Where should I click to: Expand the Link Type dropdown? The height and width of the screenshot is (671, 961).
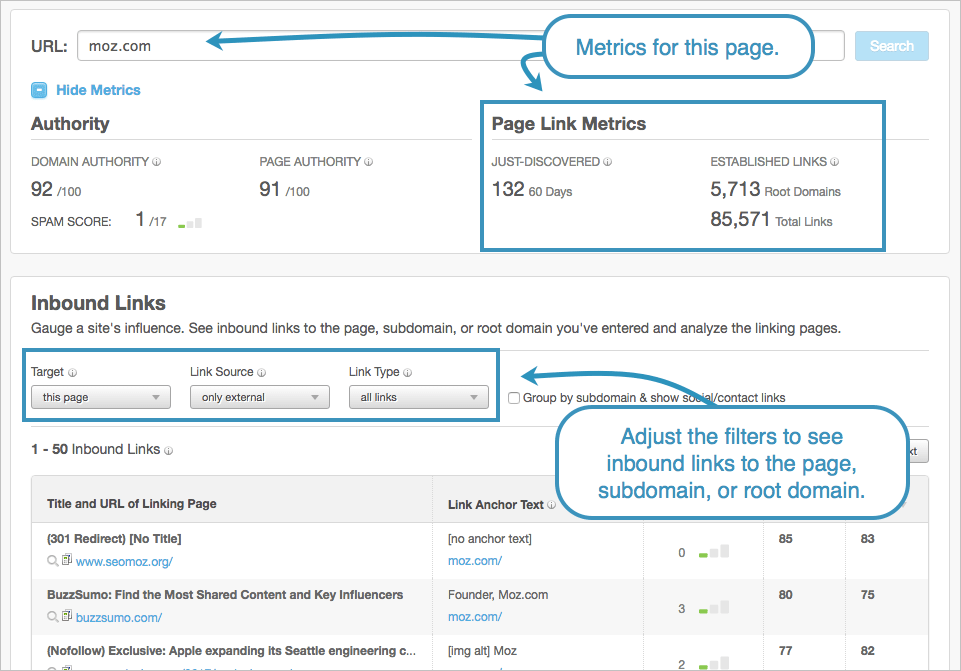pos(418,397)
